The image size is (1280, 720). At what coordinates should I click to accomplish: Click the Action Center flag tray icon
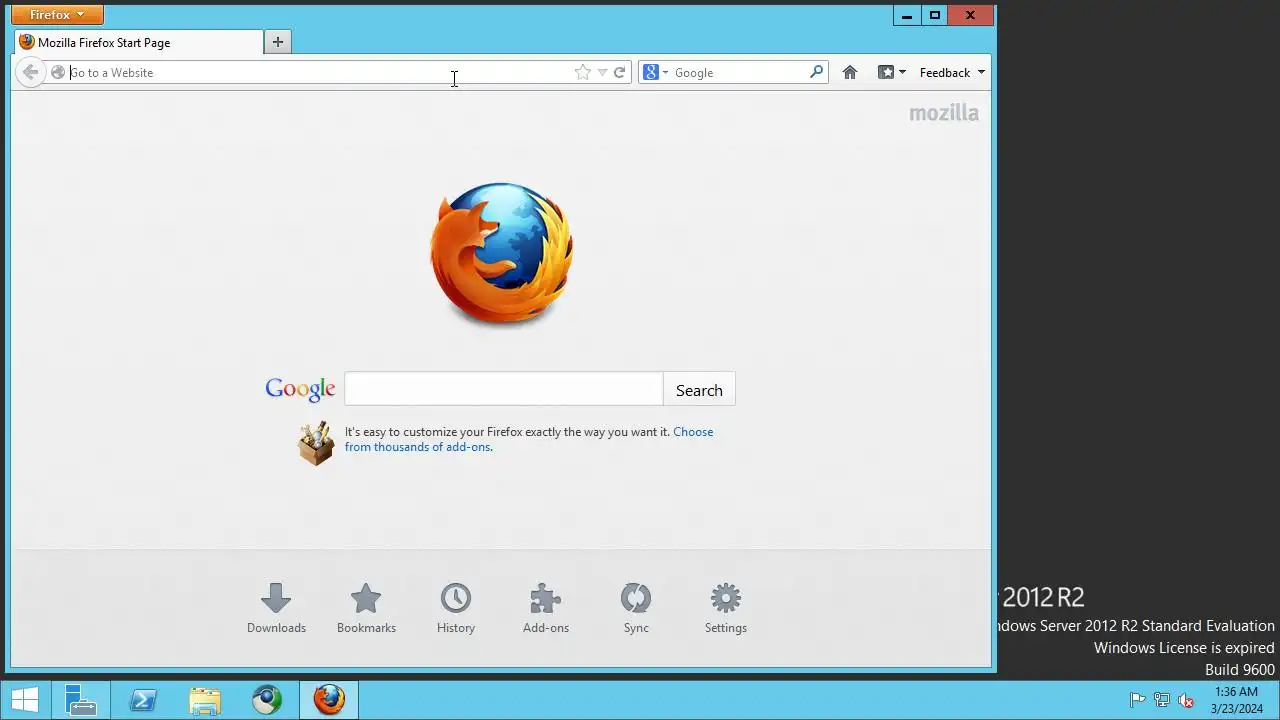pos(1137,700)
